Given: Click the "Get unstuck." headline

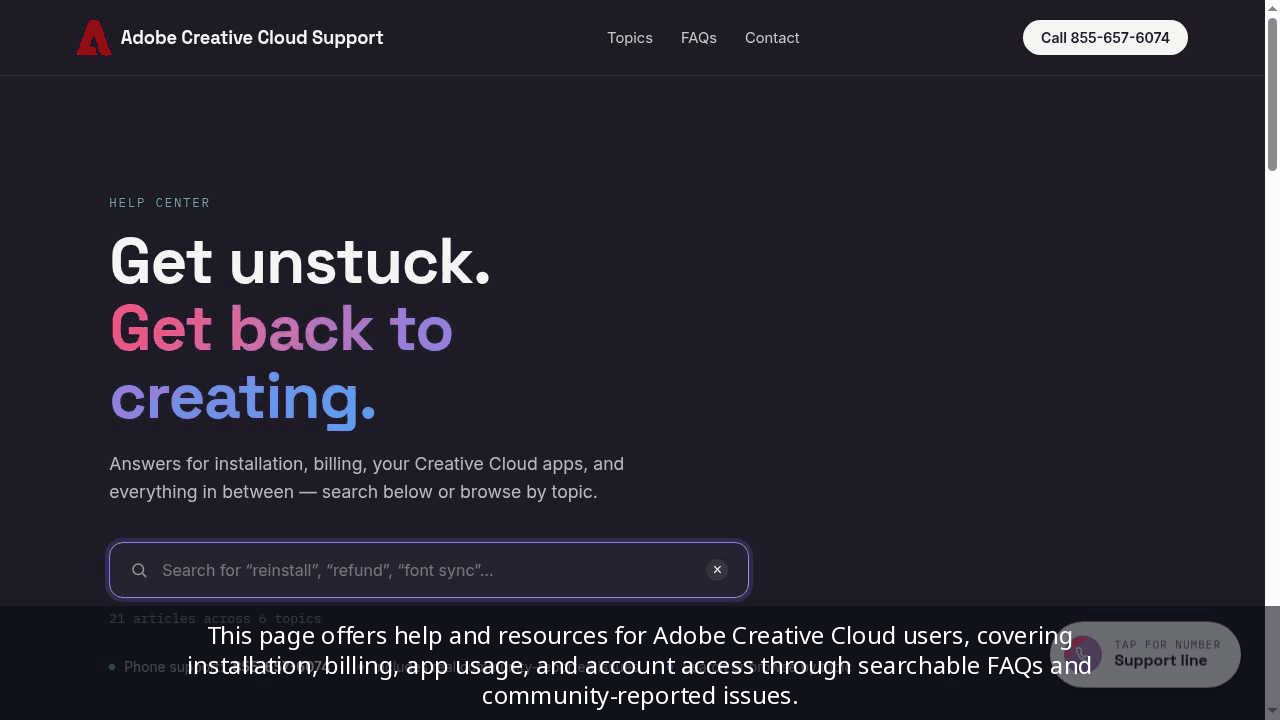Looking at the screenshot, I should (300, 262).
